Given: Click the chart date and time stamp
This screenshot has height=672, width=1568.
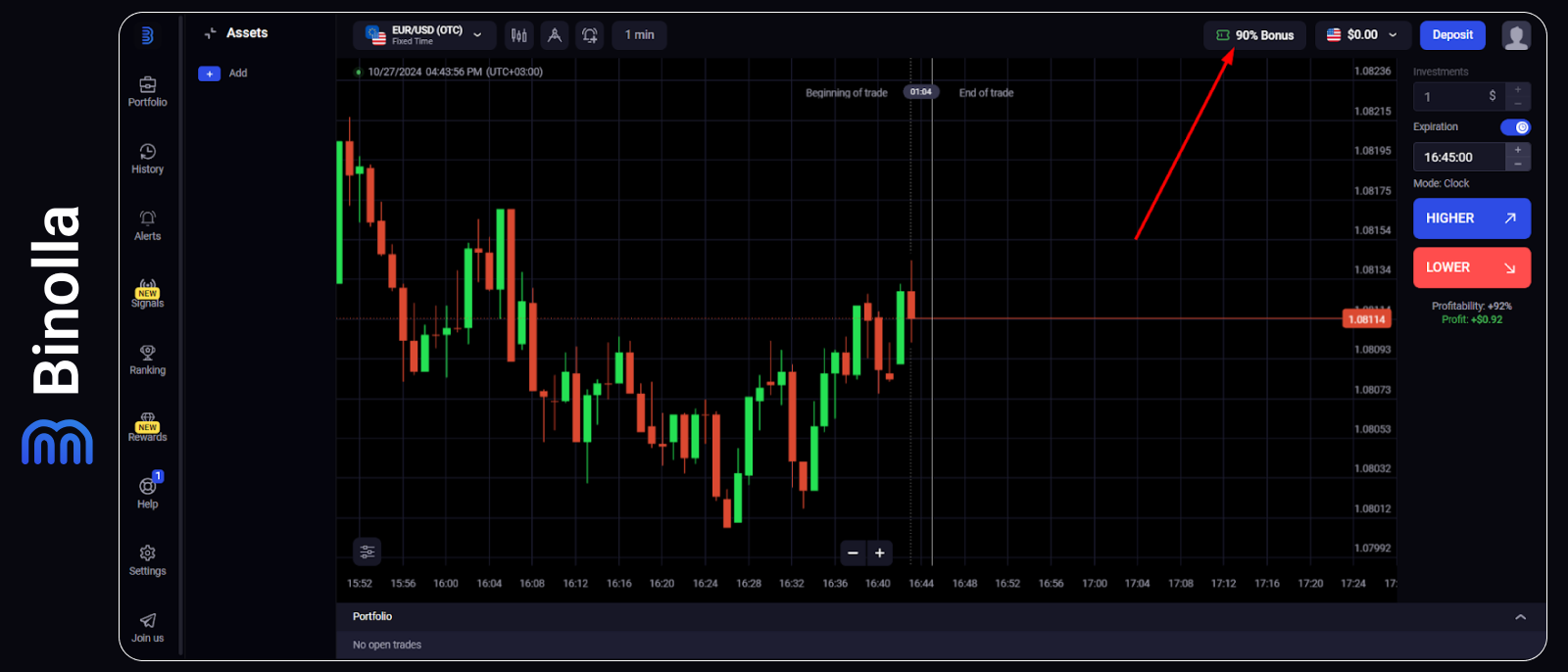Looking at the screenshot, I should [455, 72].
